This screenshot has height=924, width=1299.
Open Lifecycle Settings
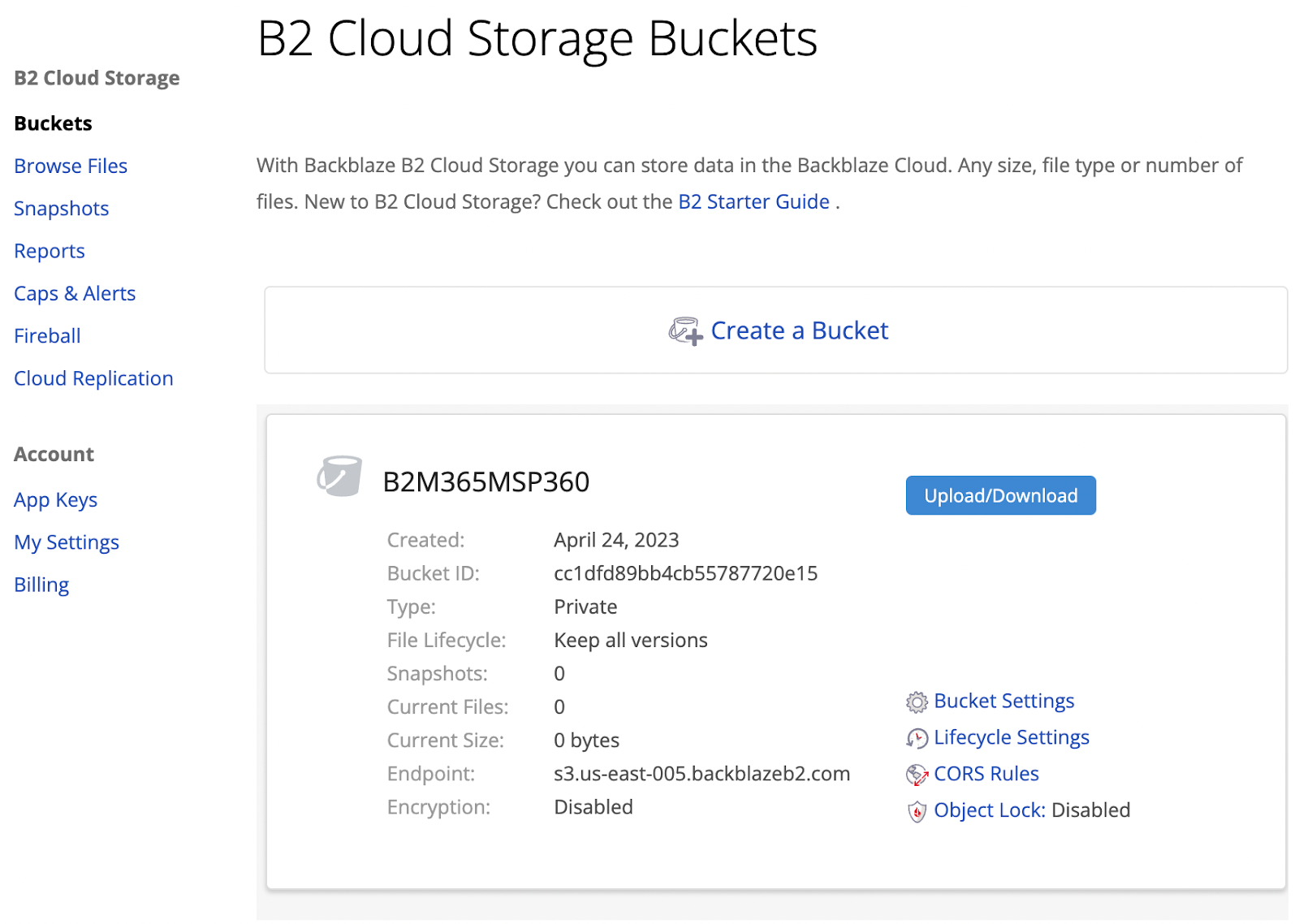click(1012, 737)
